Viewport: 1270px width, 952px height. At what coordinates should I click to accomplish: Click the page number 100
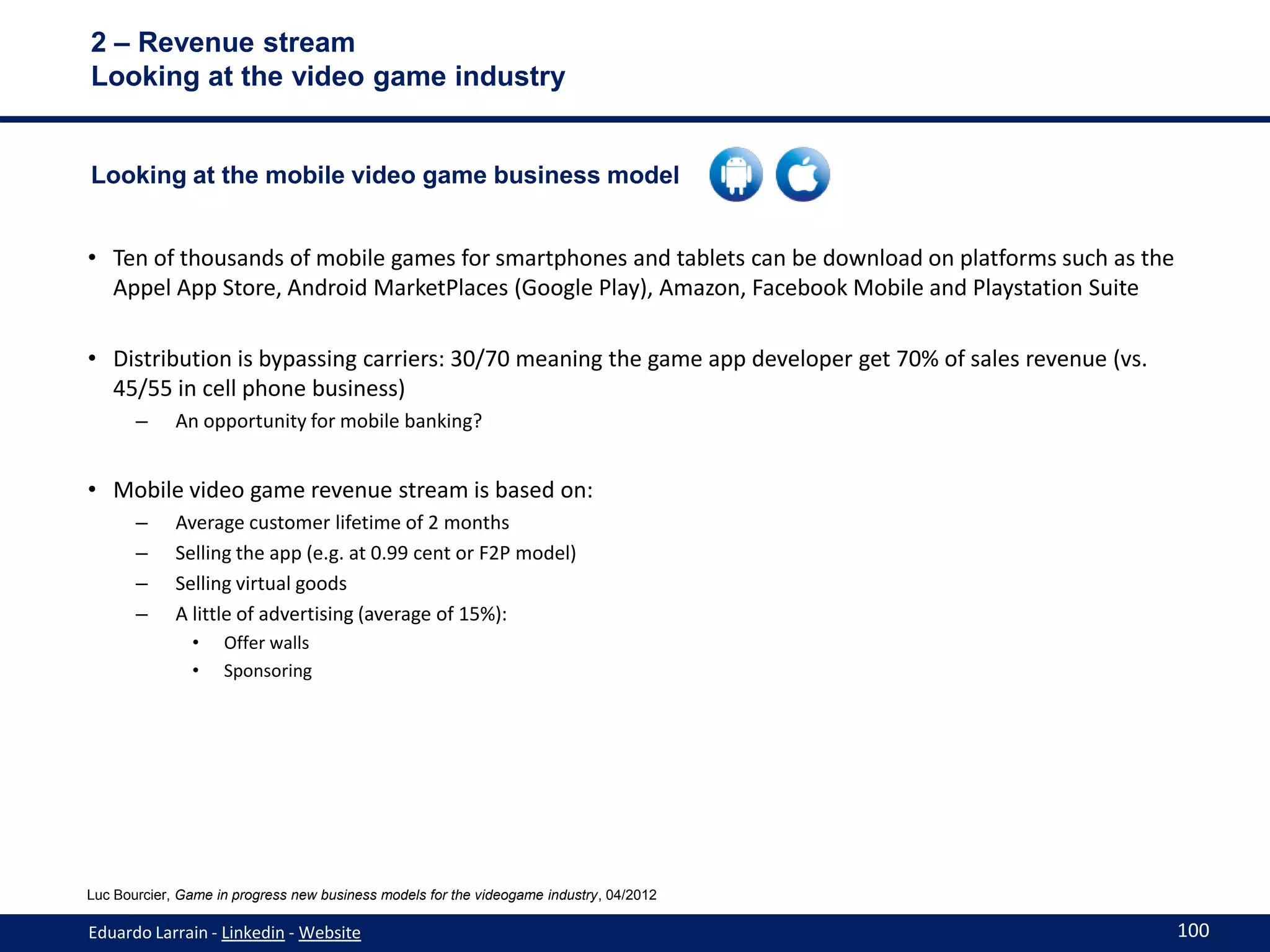click(x=1193, y=930)
